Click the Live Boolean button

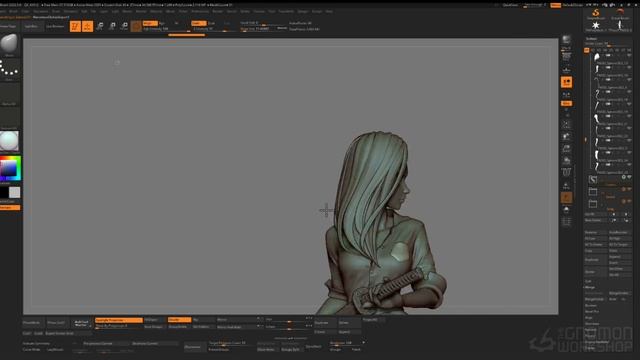click(x=55, y=27)
